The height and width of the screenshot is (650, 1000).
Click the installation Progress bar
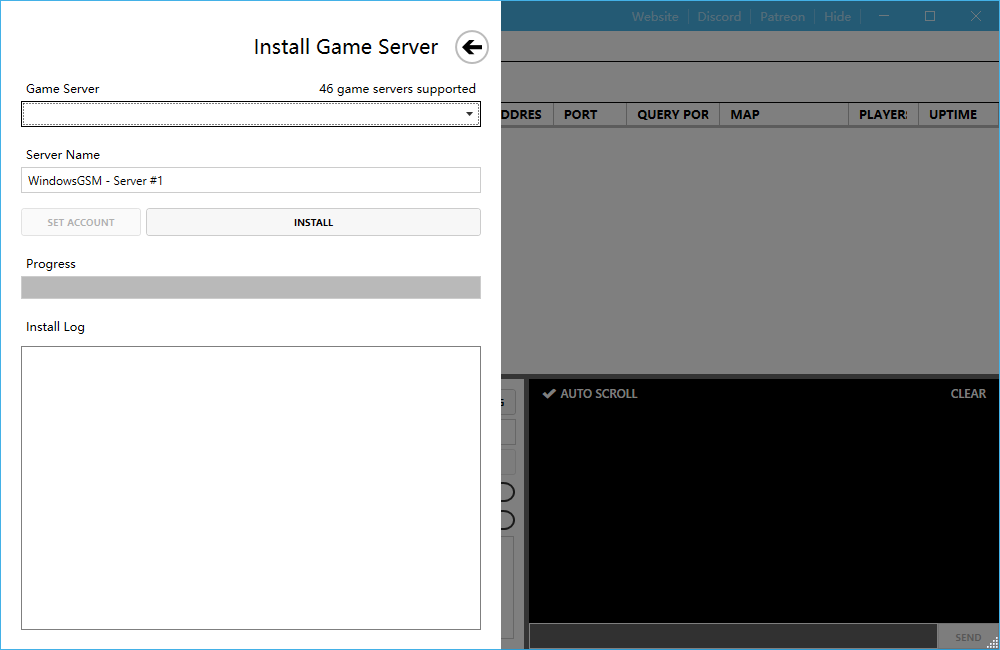pyautogui.click(x=250, y=287)
